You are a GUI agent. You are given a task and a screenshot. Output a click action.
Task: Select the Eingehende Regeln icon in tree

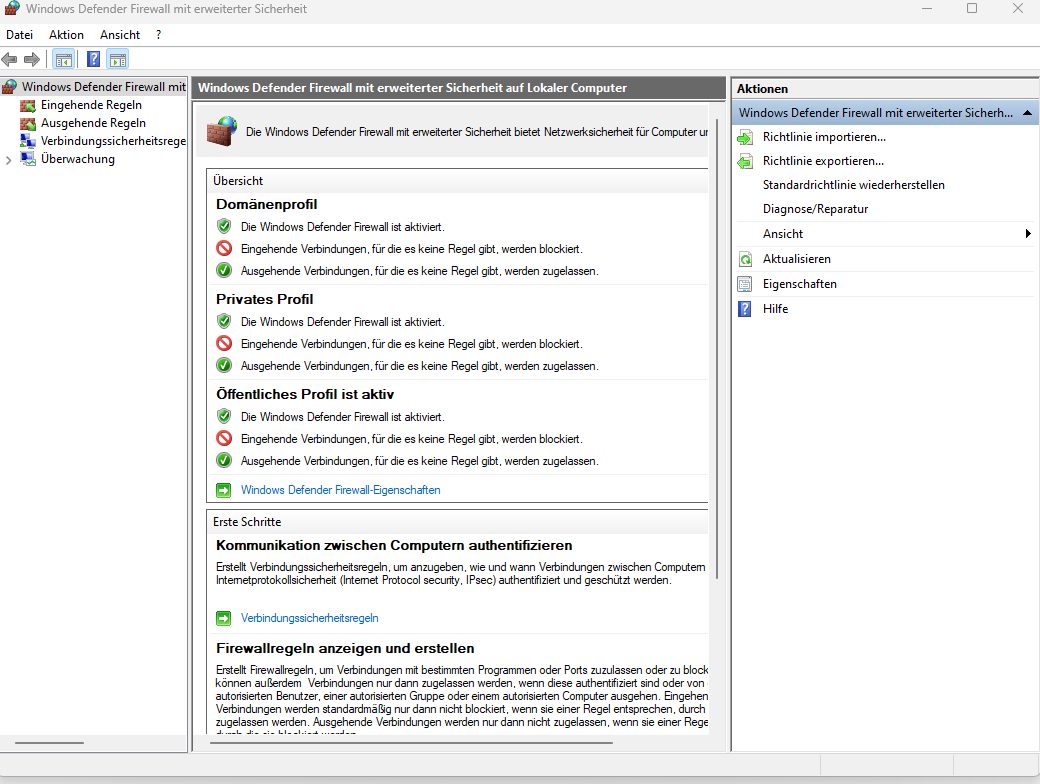point(28,105)
